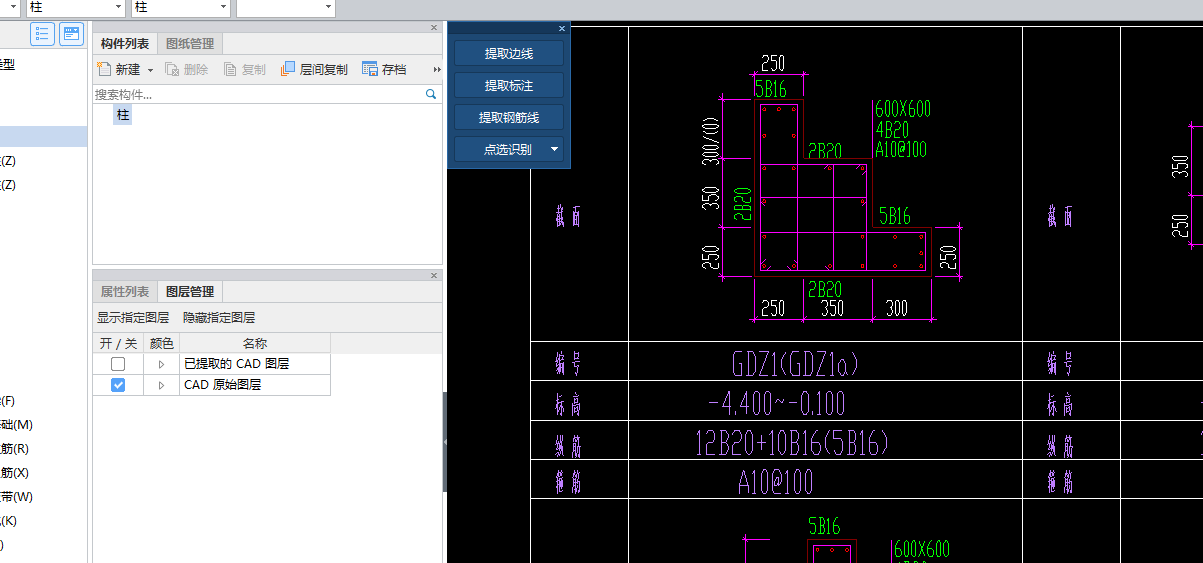Click 提取钢筋线 button
1203x563 pixels.
509,118
